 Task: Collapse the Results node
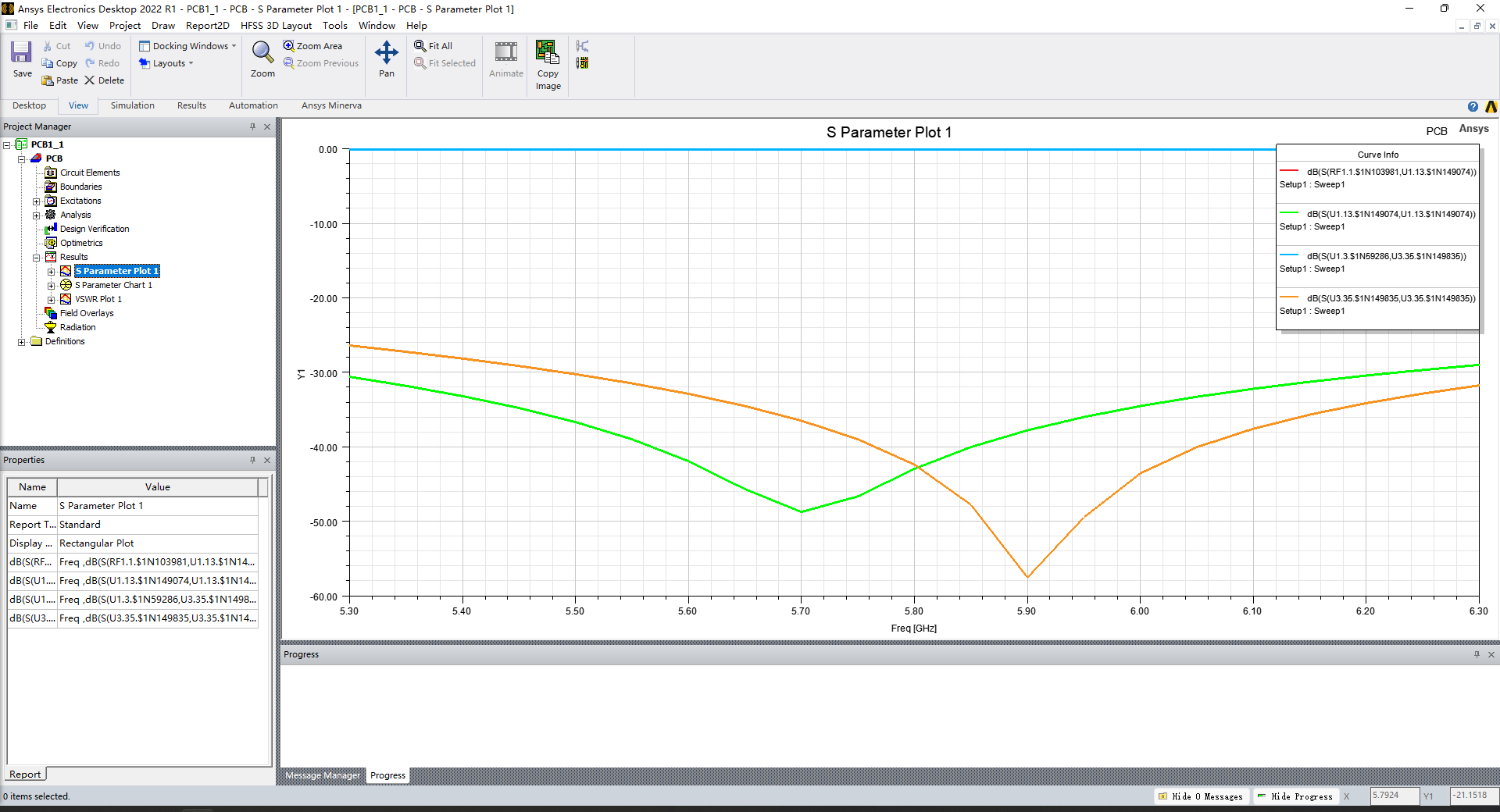[x=36, y=257]
